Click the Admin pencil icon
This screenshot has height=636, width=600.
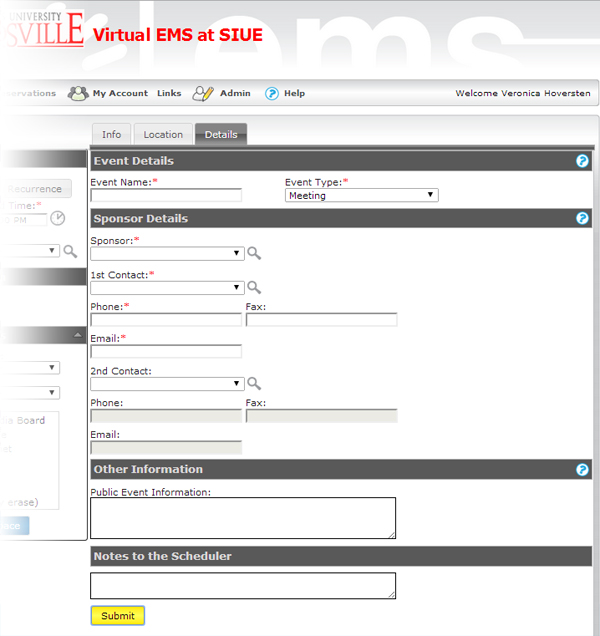[x=203, y=93]
